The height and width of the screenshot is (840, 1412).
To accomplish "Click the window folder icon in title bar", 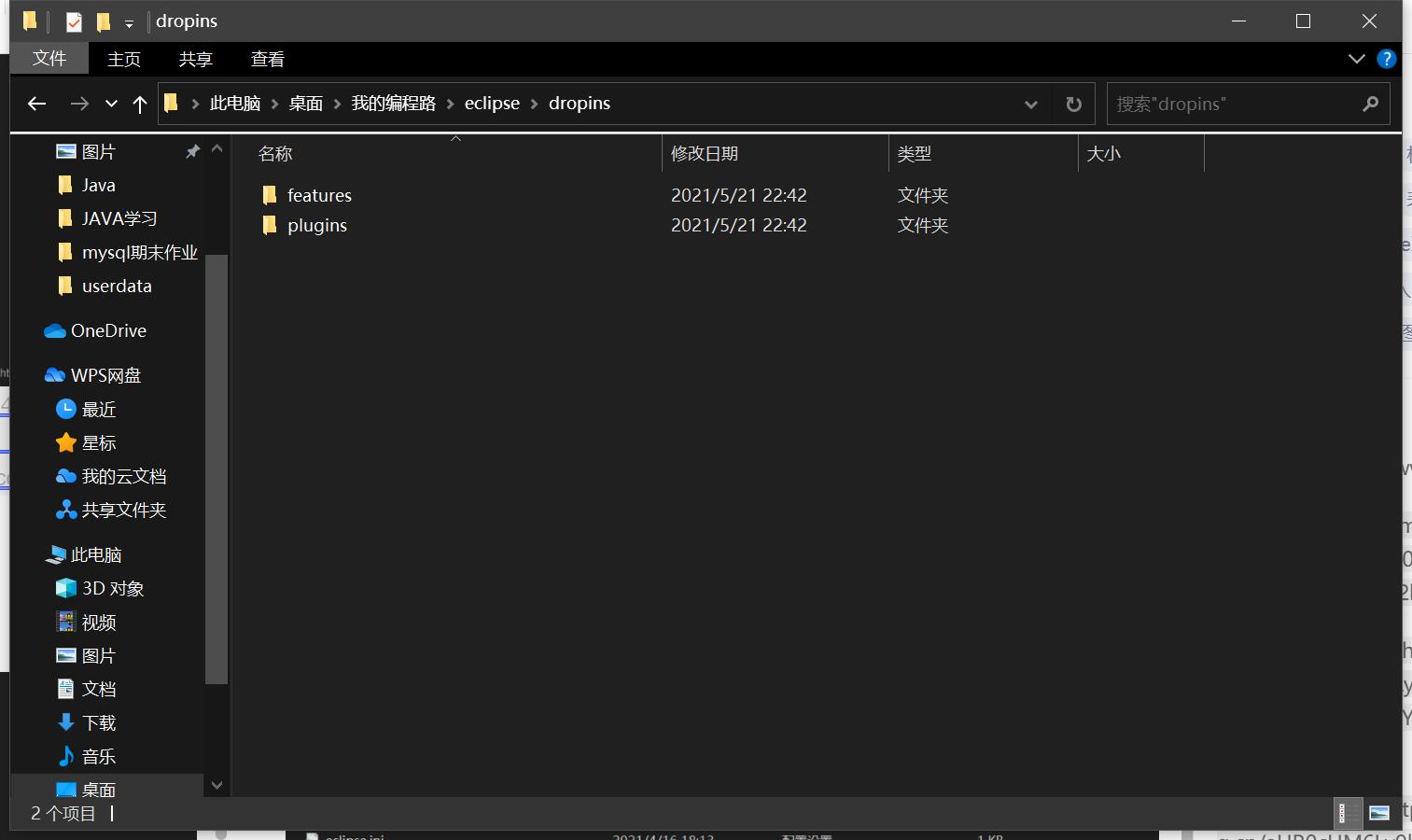I will 30,21.
